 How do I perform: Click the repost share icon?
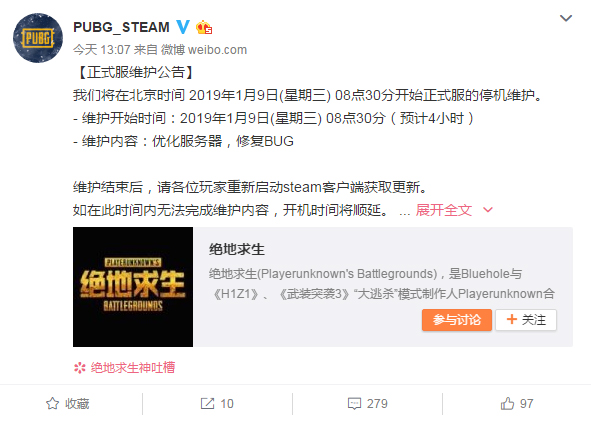pyautogui.click(x=207, y=404)
